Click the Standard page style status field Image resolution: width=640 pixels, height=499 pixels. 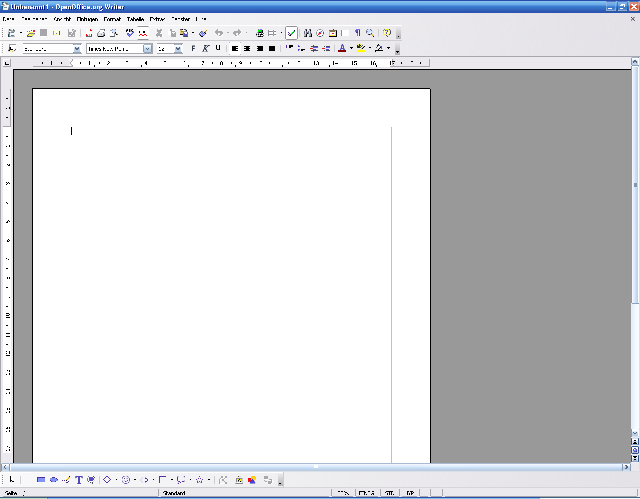[x=244, y=493]
